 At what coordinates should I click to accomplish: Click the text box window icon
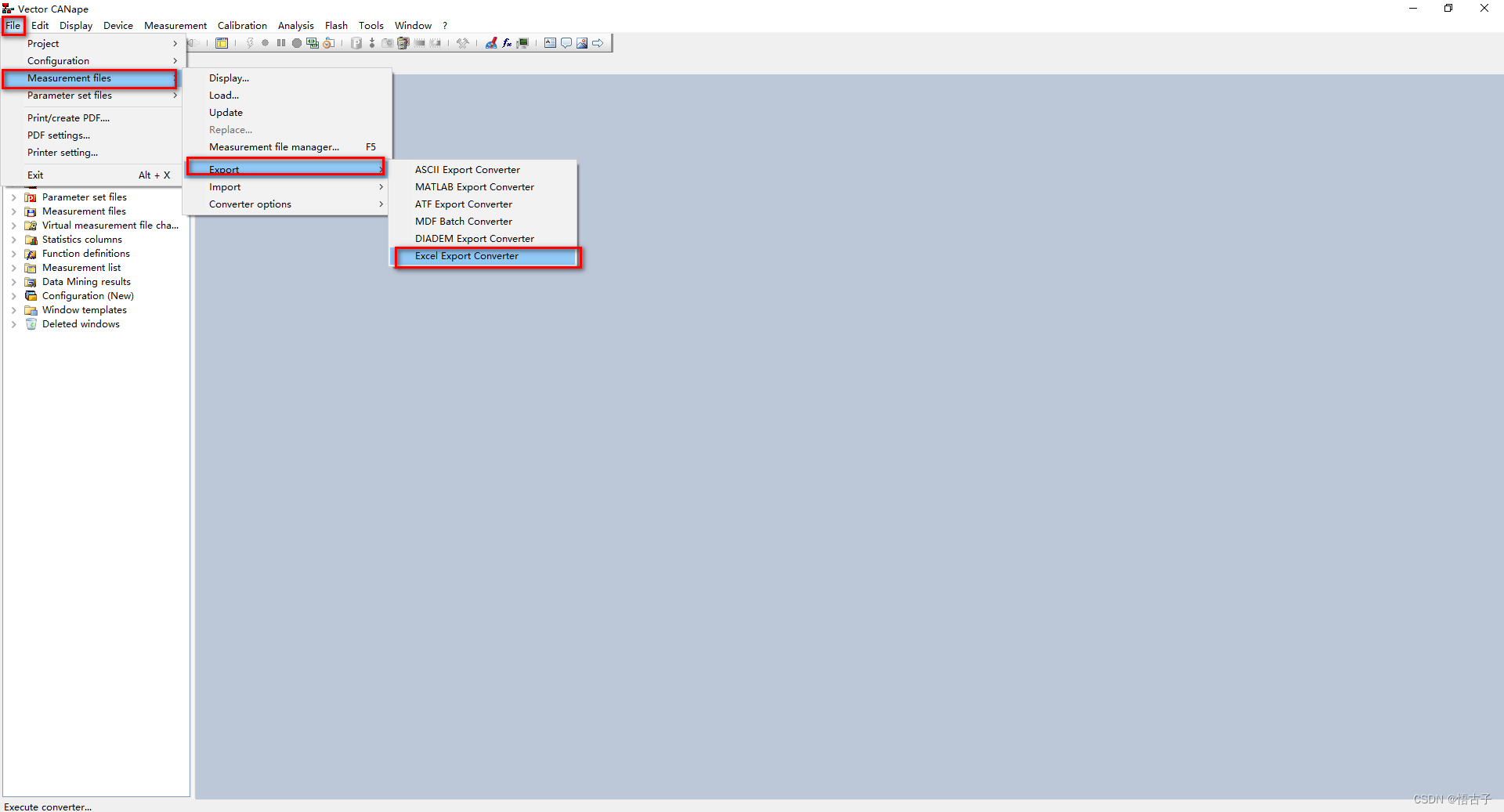click(550, 43)
